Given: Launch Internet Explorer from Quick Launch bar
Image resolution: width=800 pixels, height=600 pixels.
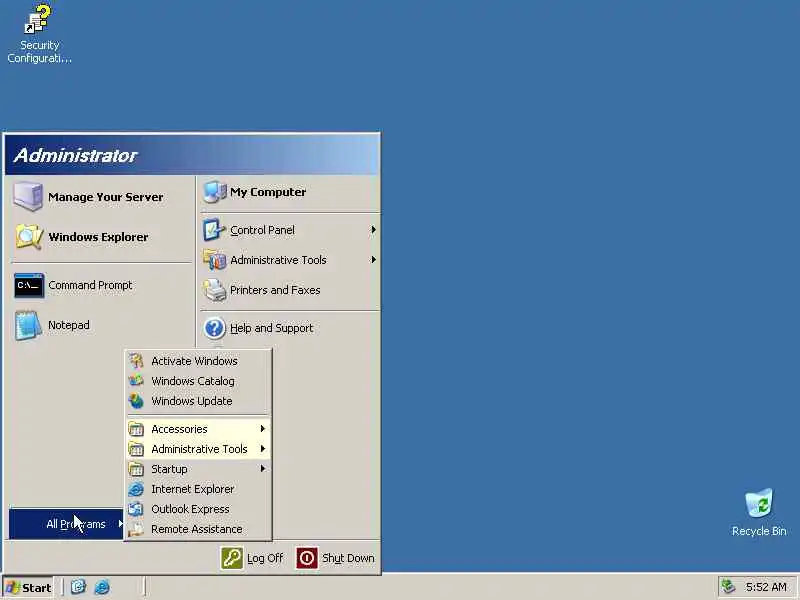Looking at the screenshot, I should pos(102,587).
